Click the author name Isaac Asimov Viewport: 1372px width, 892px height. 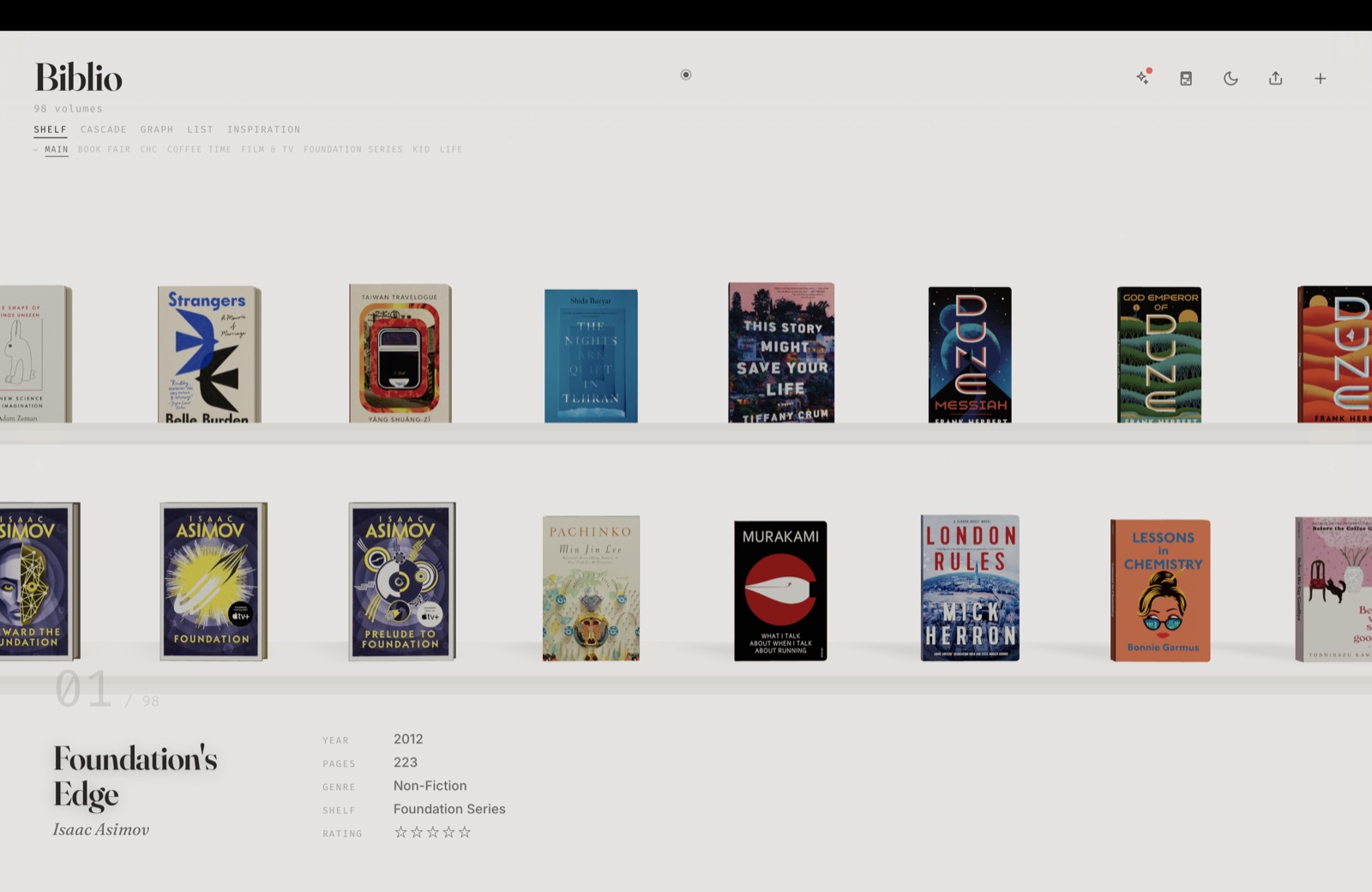click(101, 829)
